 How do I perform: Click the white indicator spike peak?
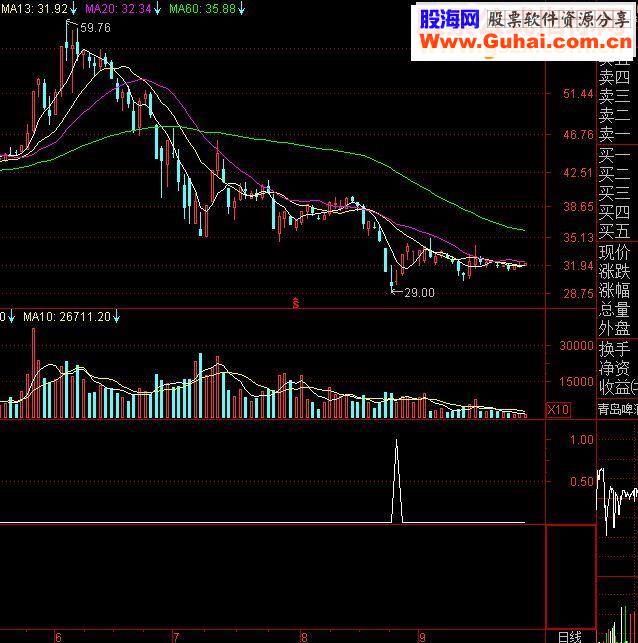(396, 441)
